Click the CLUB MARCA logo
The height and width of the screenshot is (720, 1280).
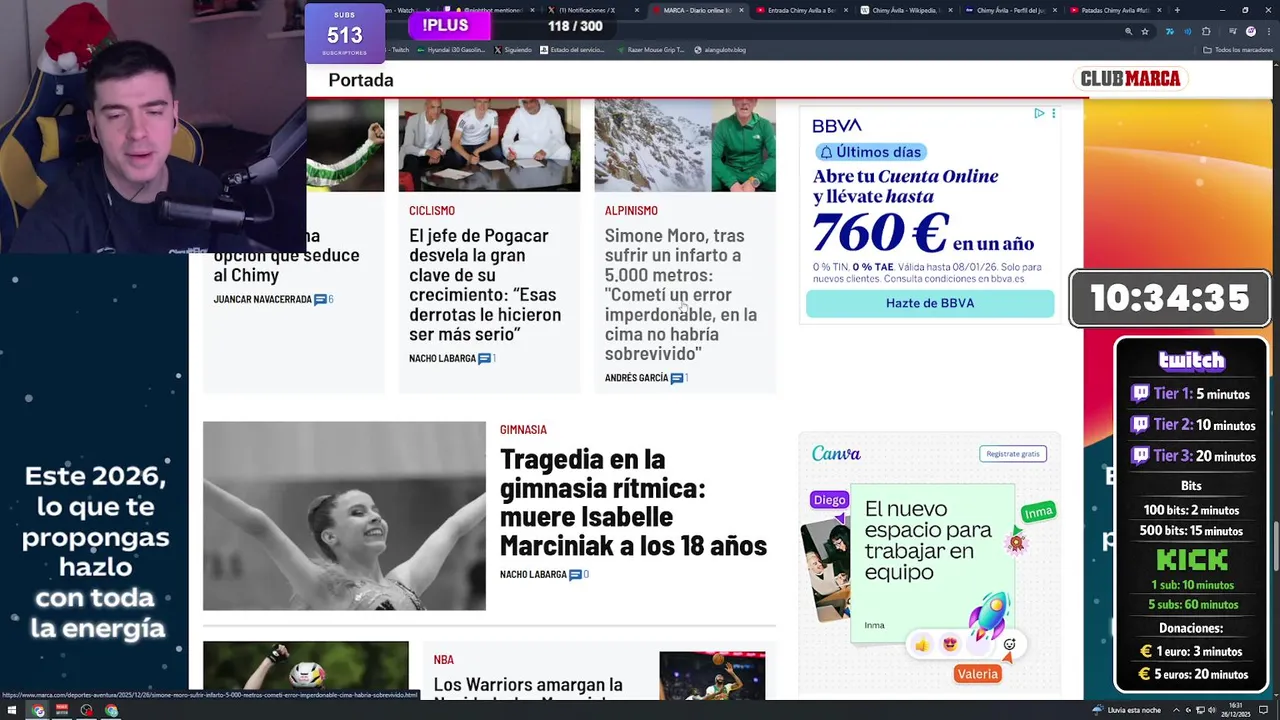tap(1130, 79)
